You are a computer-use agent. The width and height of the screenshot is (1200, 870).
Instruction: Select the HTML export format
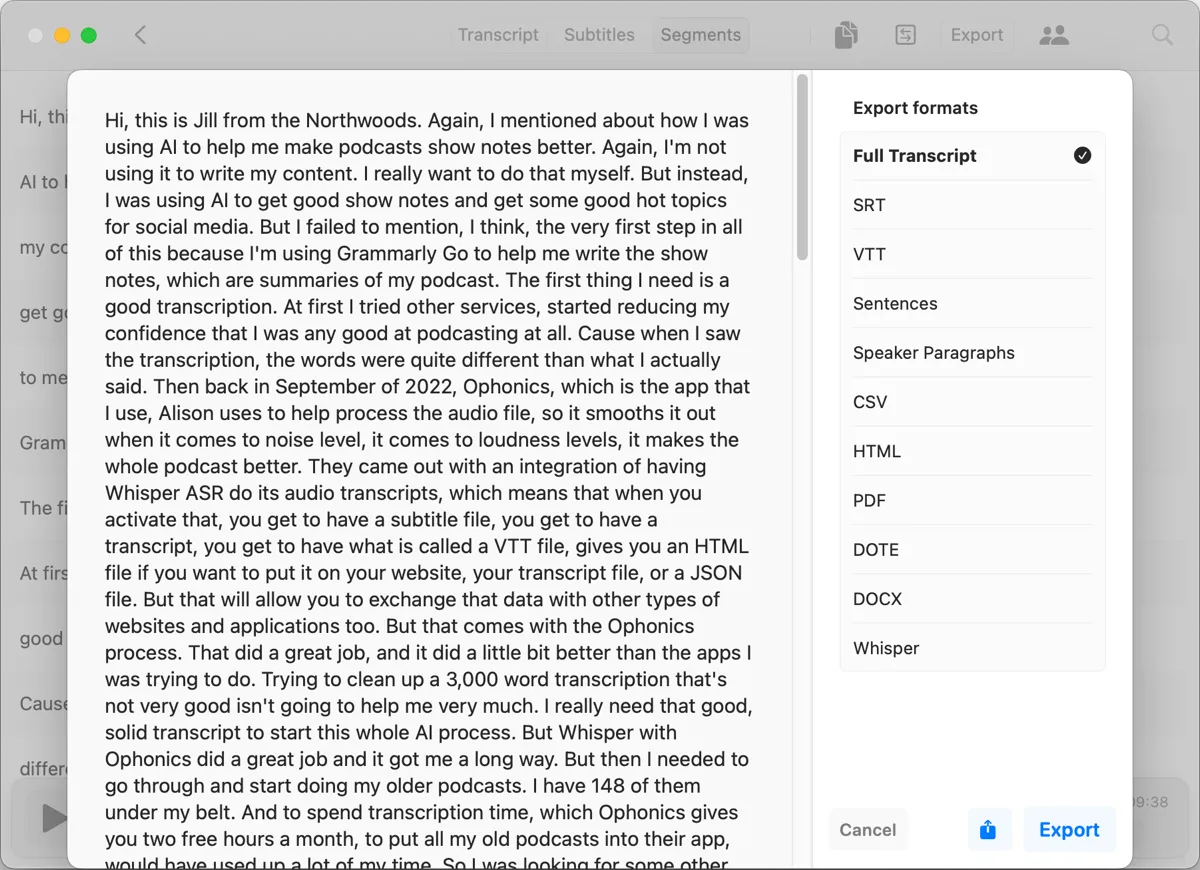click(972, 451)
